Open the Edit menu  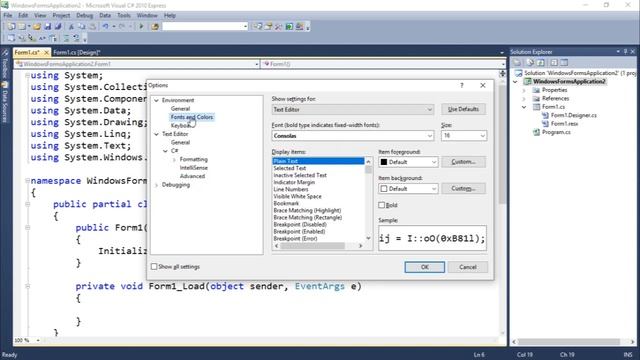click(x=23, y=16)
